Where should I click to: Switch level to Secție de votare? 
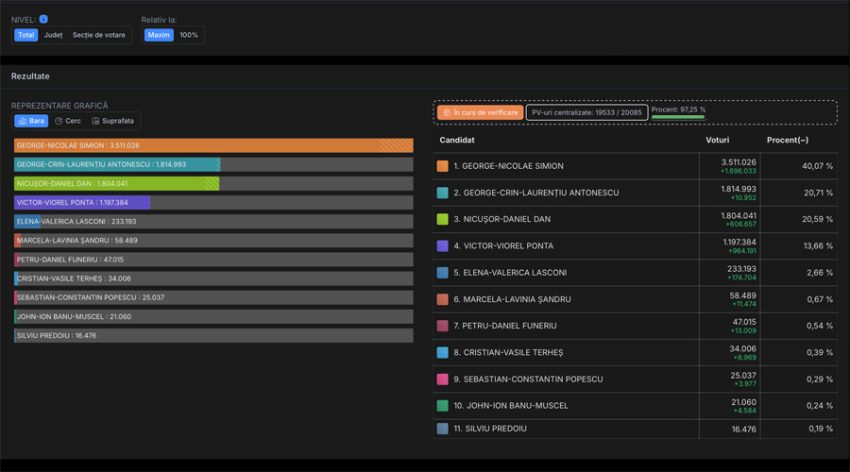point(98,35)
